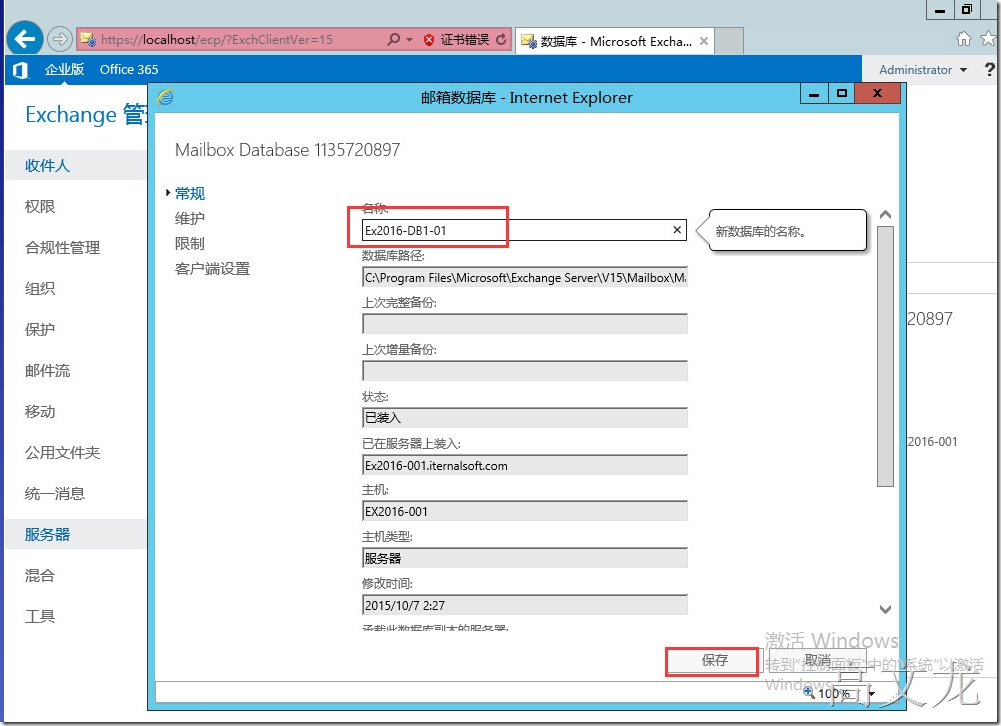Switch to the Office 365 header tab
Viewport: 1001px width, 726px height.
click(x=129, y=70)
